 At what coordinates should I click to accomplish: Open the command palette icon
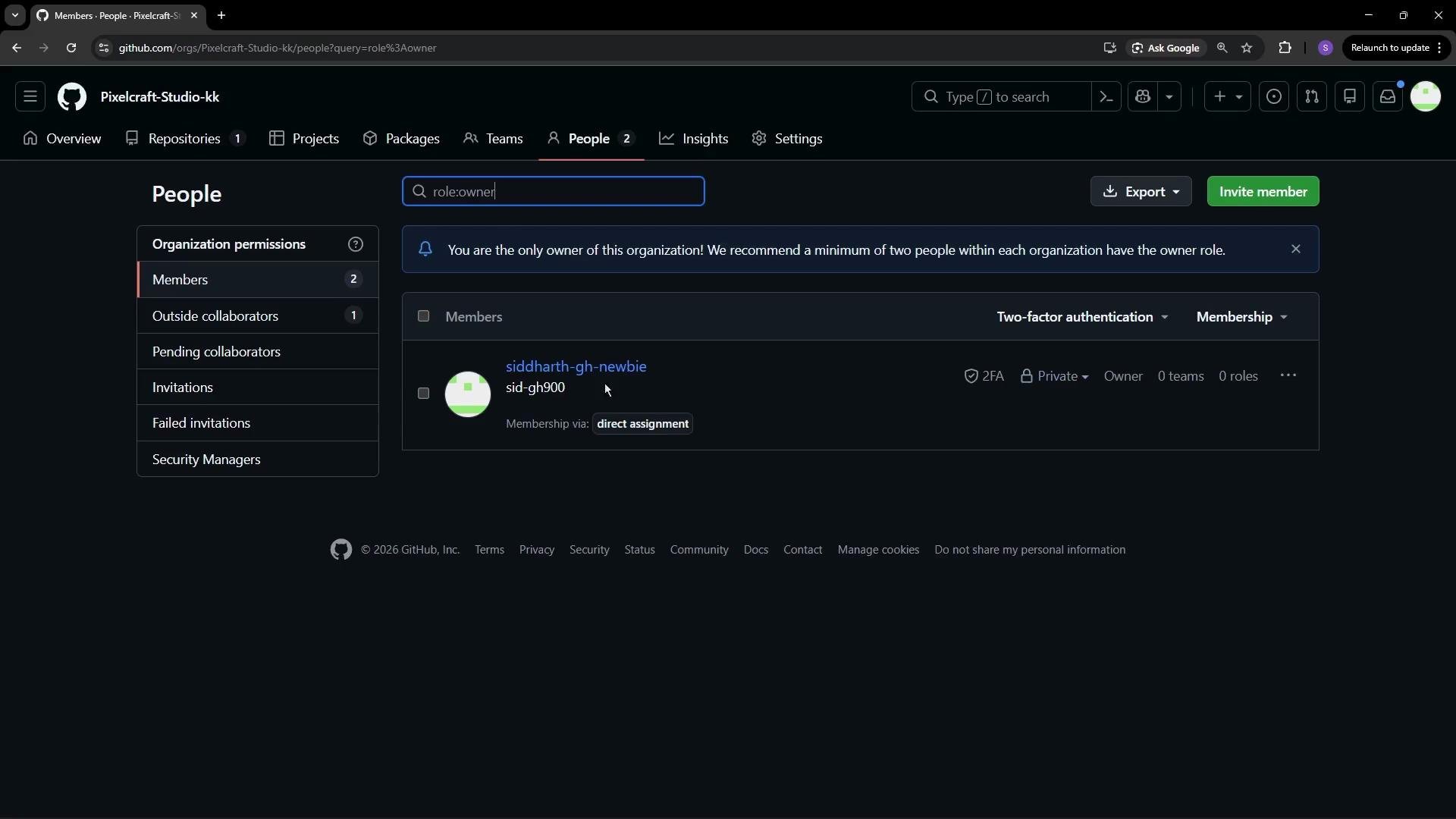pos(1106,97)
